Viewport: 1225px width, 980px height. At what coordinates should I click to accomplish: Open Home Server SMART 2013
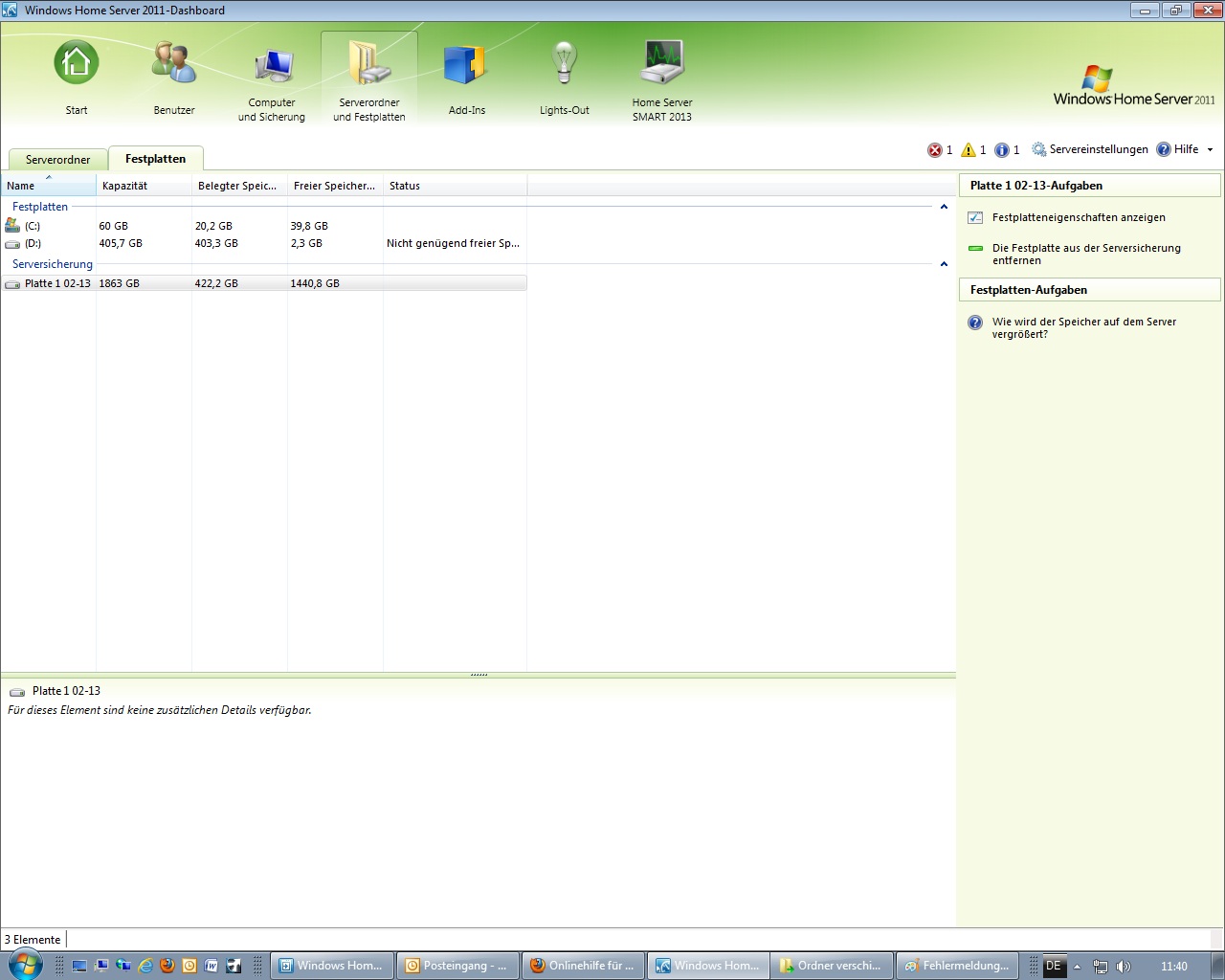[x=662, y=78]
